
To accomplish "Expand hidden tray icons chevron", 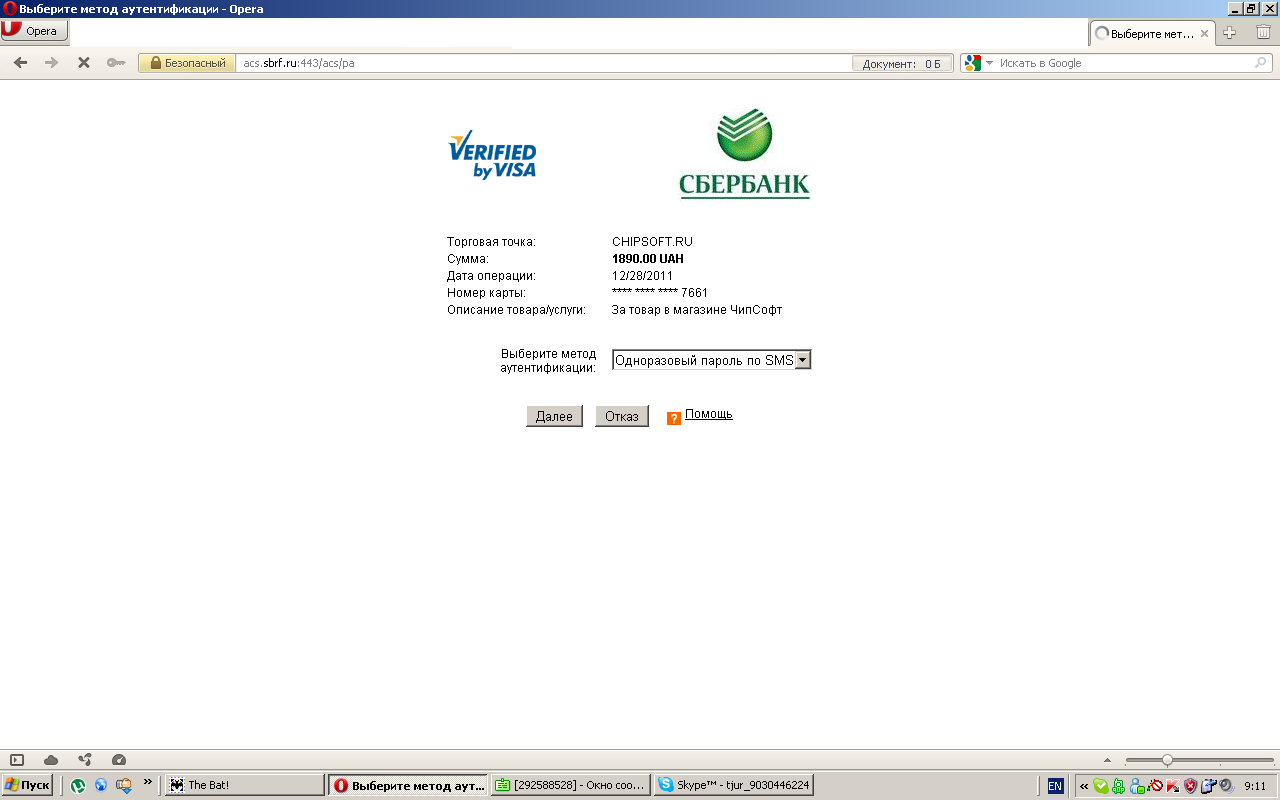I will 1084,786.
